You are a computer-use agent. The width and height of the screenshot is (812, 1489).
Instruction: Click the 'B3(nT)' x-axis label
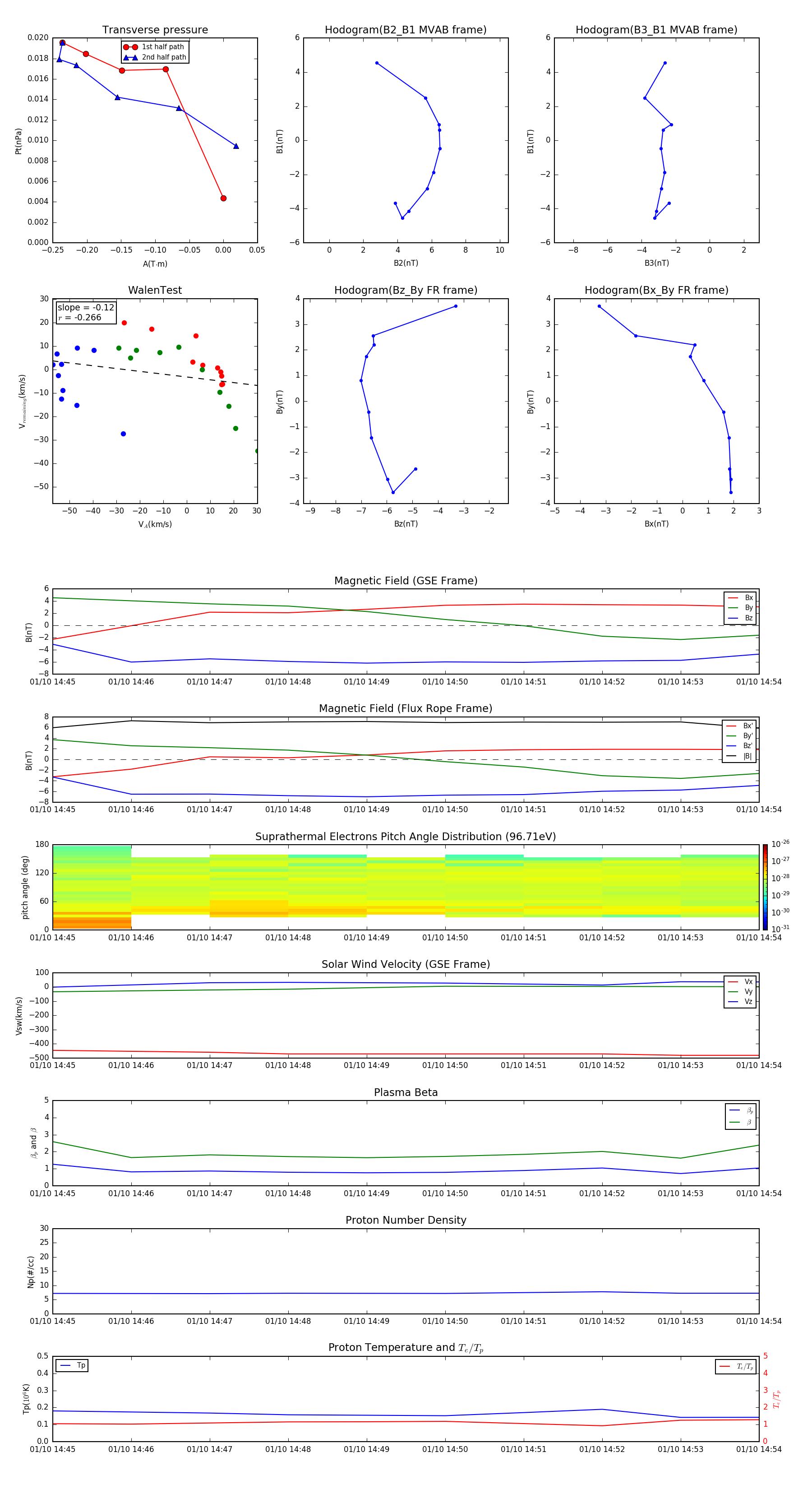tap(656, 263)
